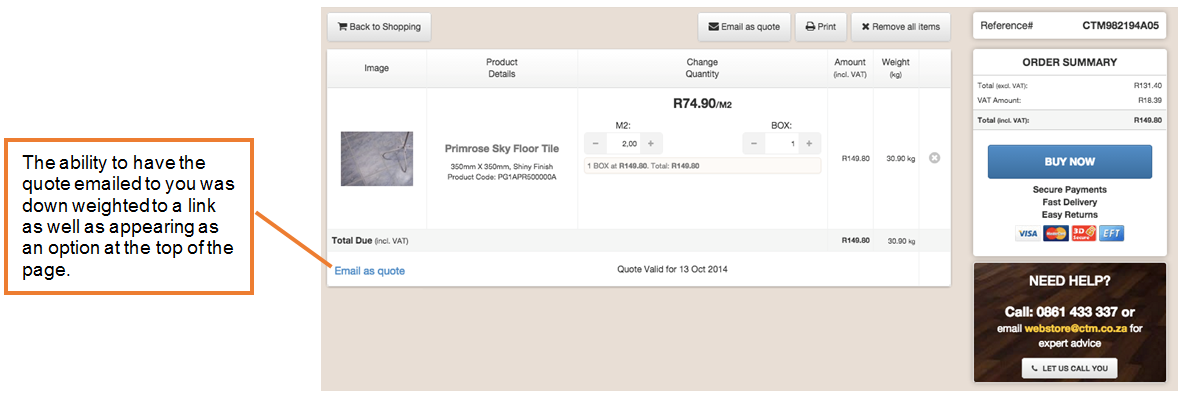
Task: Click the top Email as quote button
Action: [744, 26]
